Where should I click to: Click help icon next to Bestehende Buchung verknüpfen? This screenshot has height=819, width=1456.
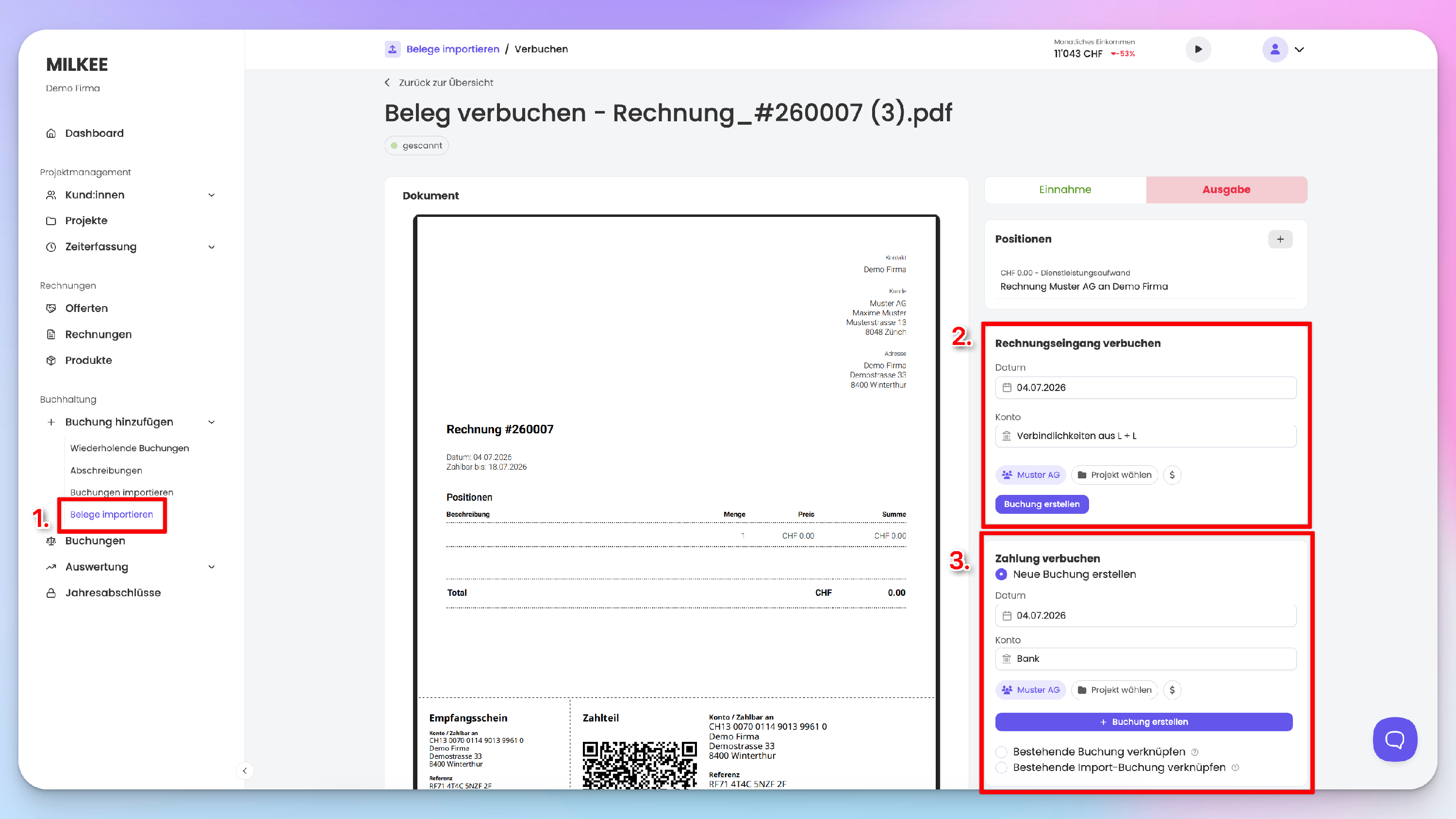tap(1194, 753)
